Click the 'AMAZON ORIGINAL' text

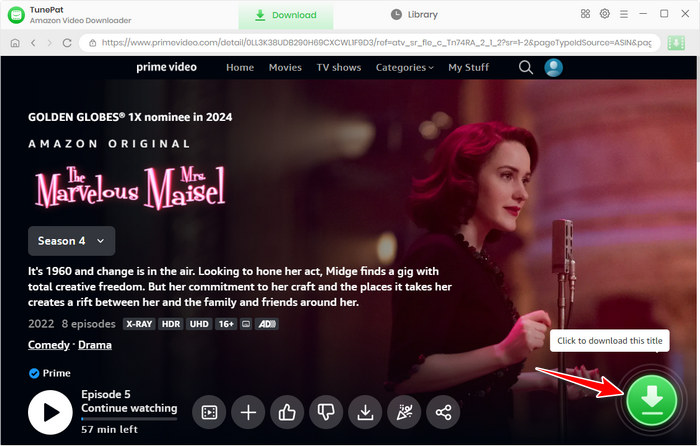click(109, 144)
